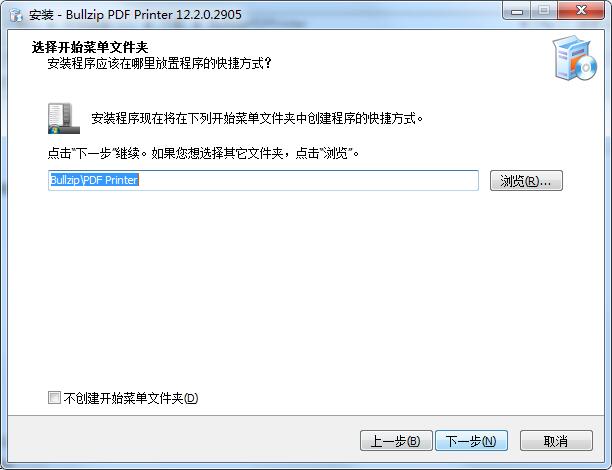The image size is (612, 470).
Task: Click the heading 选择开始菜单文件夹
Action: click(x=90, y=47)
